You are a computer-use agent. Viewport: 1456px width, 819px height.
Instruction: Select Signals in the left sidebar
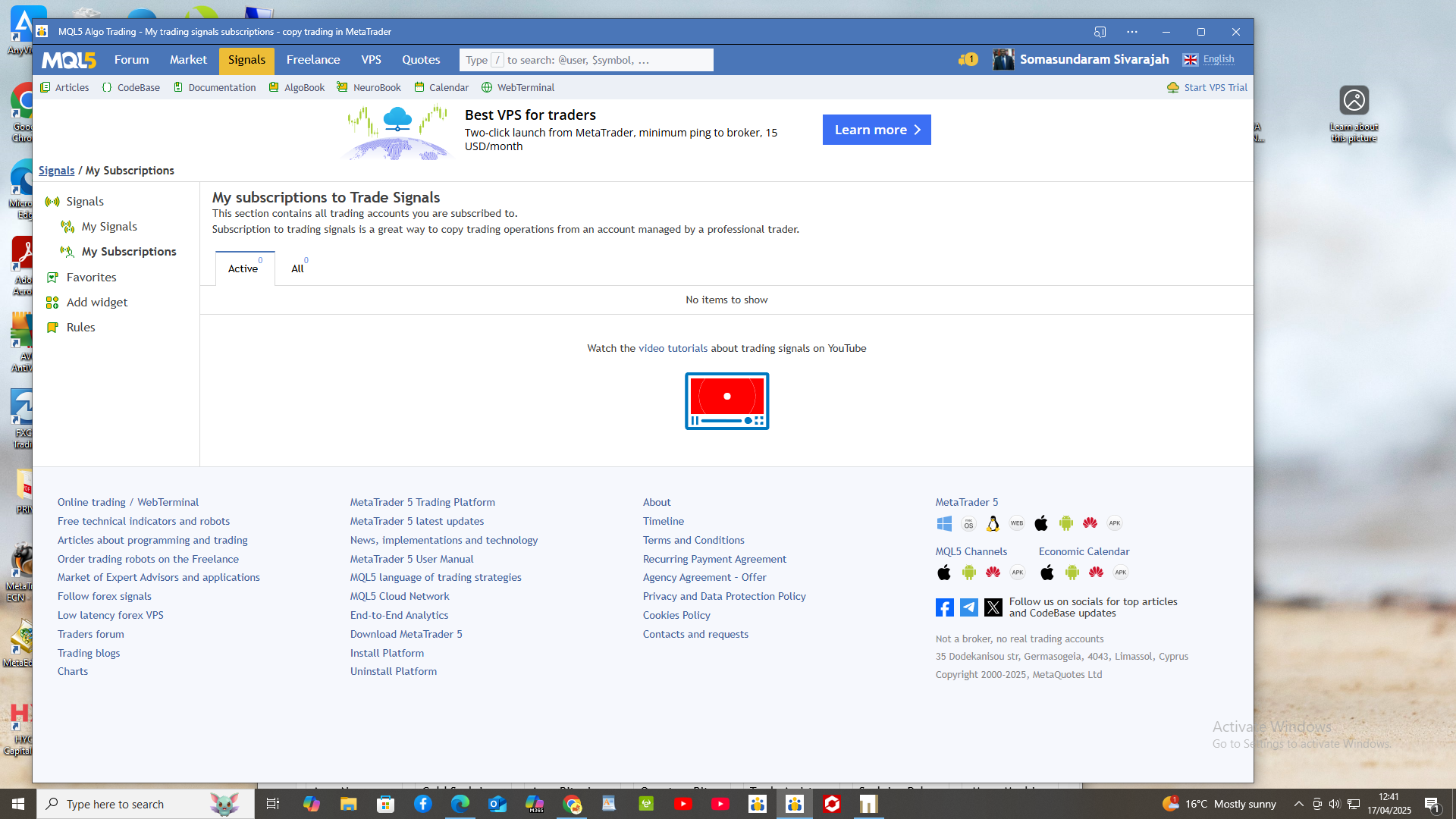(85, 202)
